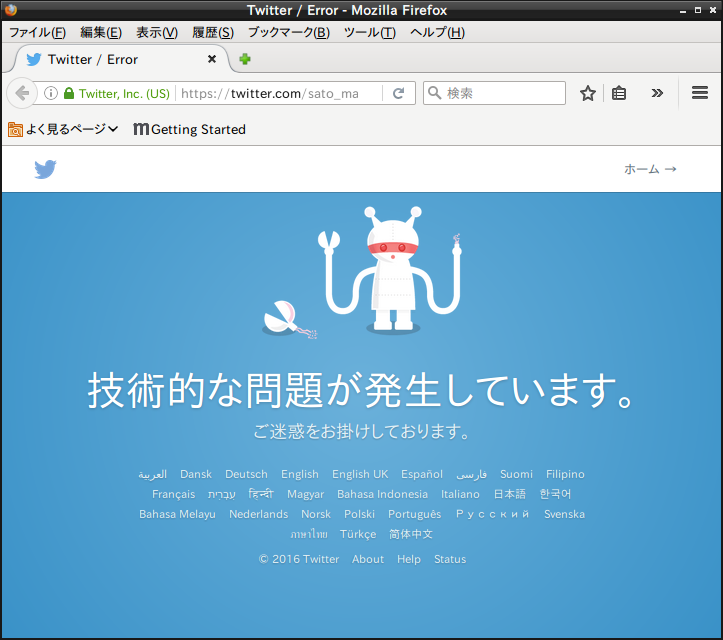Open the ツール(T) menu

(x=370, y=32)
